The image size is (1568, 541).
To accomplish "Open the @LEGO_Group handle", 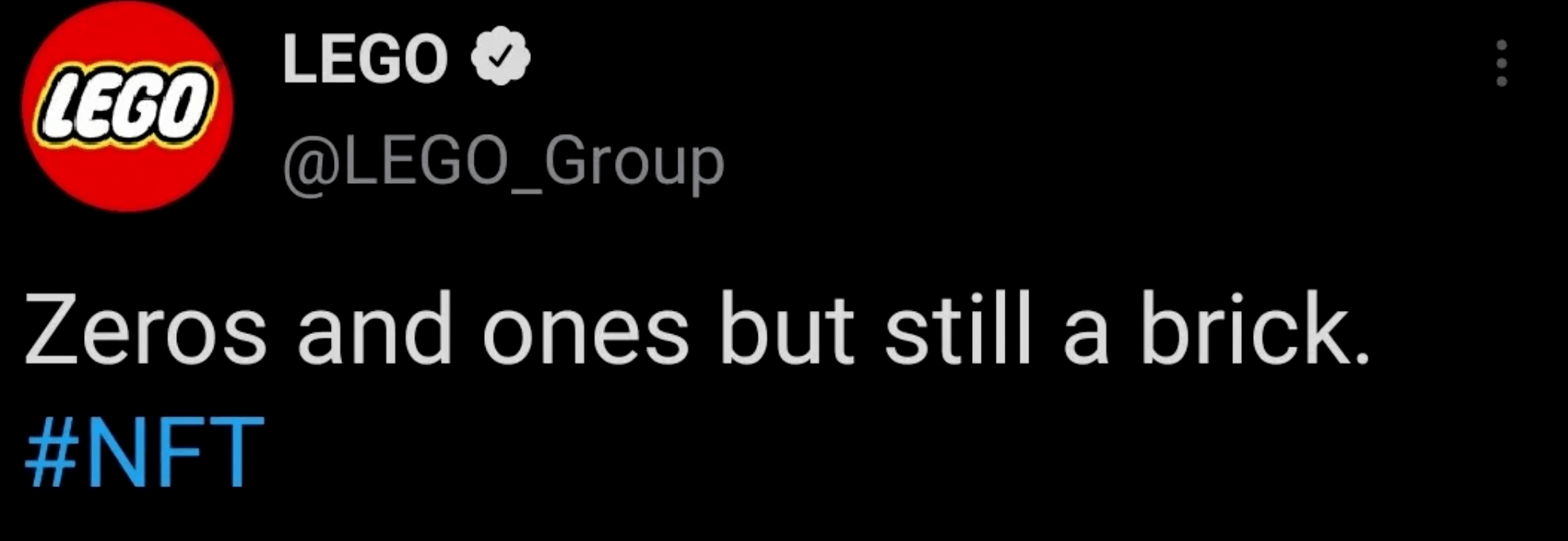I will tap(503, 163).
